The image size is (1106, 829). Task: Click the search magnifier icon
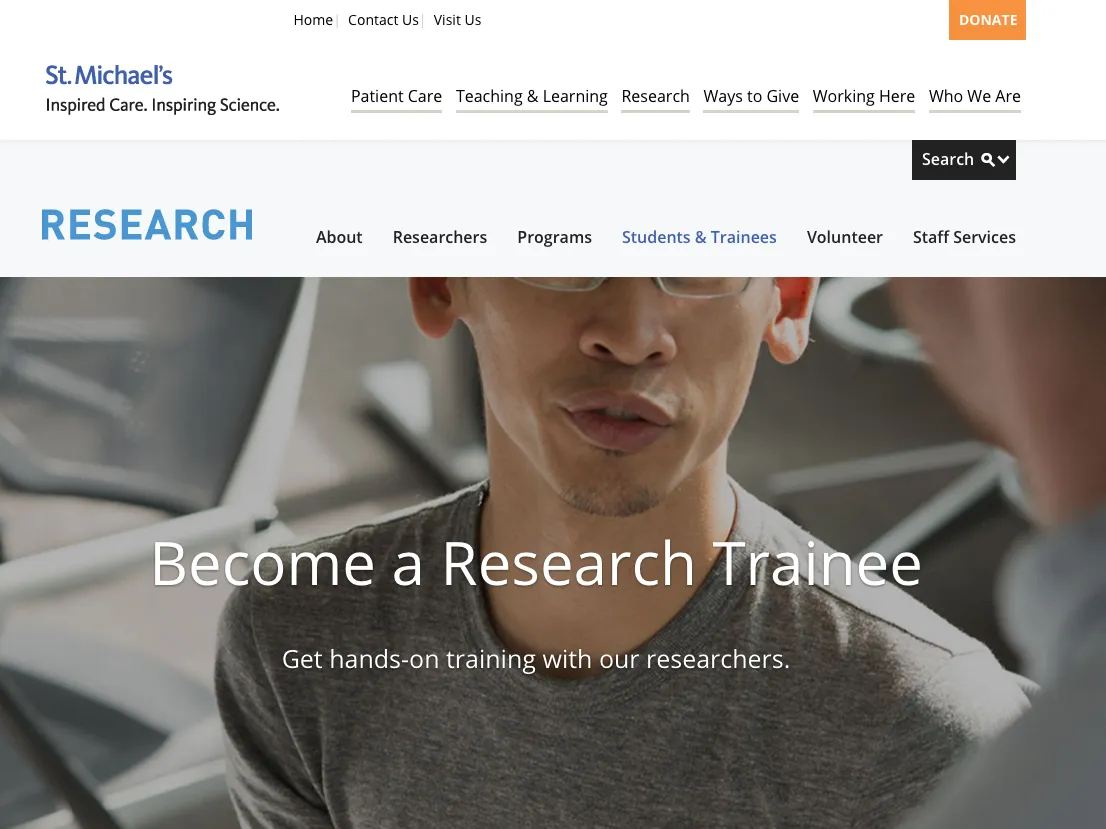coord(988,160)
